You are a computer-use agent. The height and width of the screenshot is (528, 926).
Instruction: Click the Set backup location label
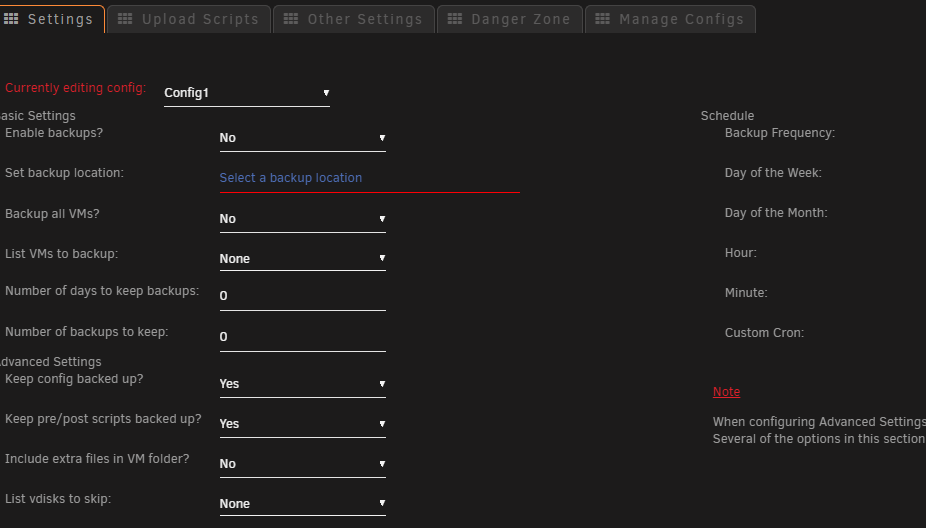pyautogui.click(x=64, y=173)
